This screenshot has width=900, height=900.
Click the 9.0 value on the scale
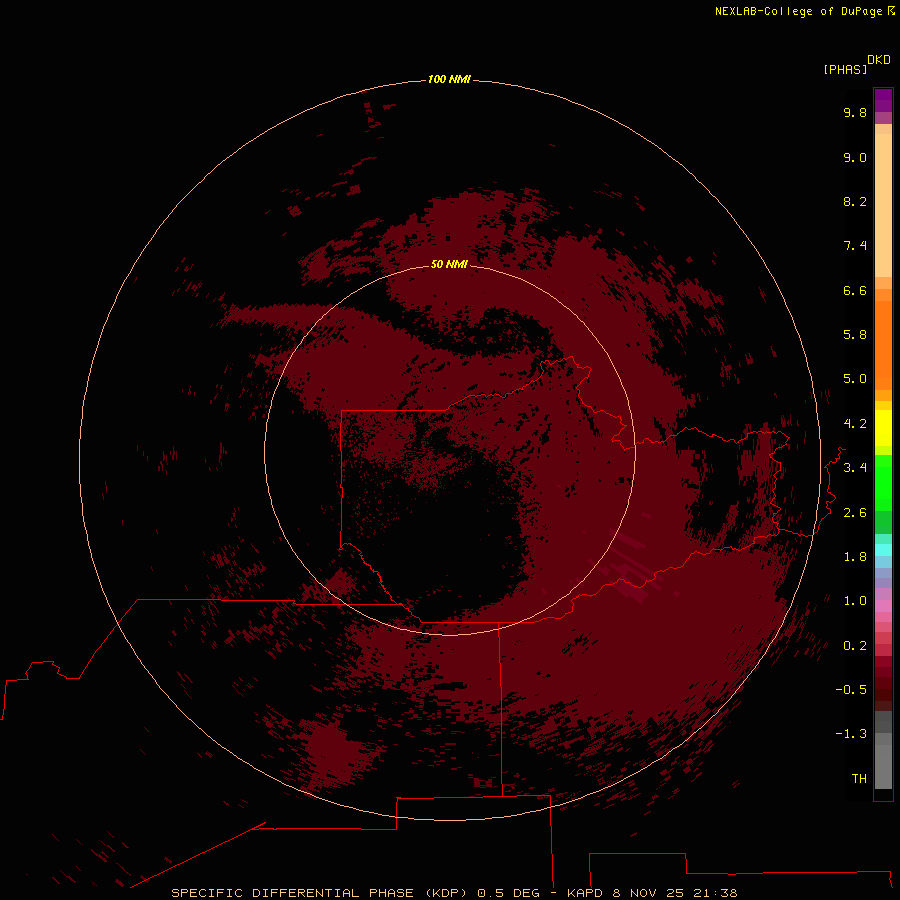pos(855,157)
